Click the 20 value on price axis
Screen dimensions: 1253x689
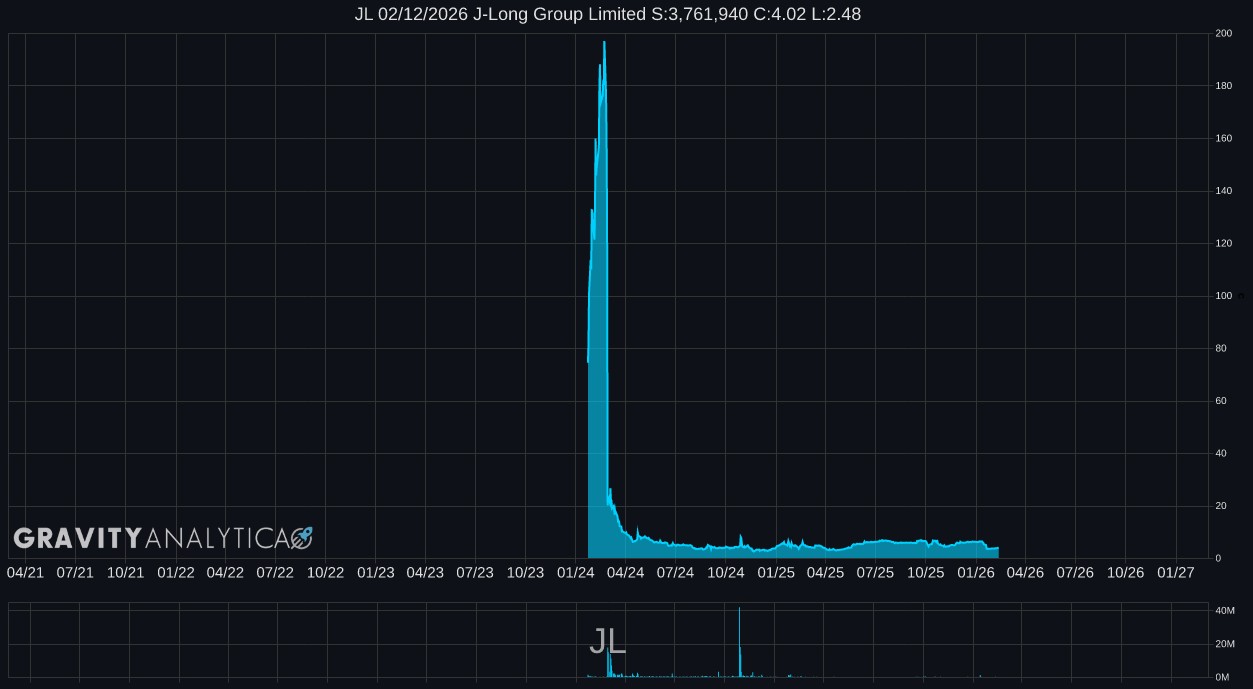coord(1221,506)
